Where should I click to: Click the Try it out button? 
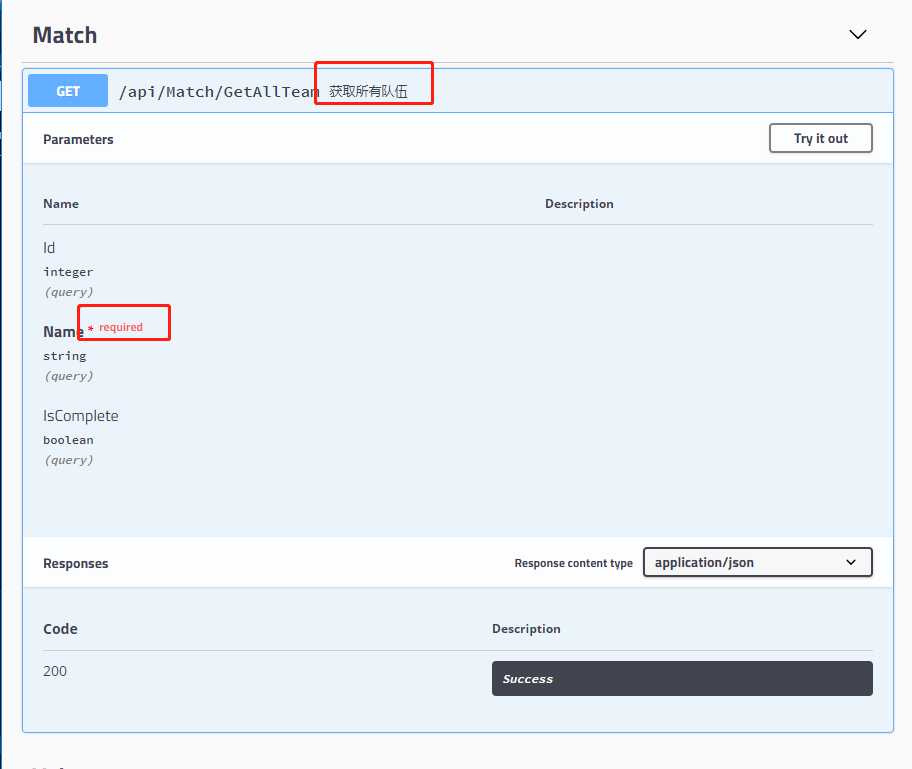coord(820,138)
